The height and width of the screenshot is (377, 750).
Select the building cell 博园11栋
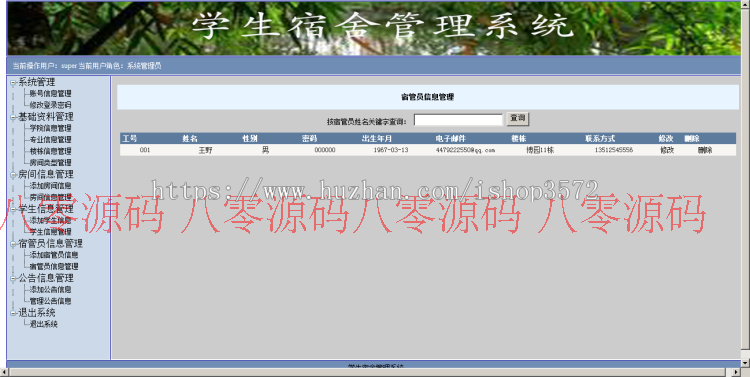[x=540, y=150]
